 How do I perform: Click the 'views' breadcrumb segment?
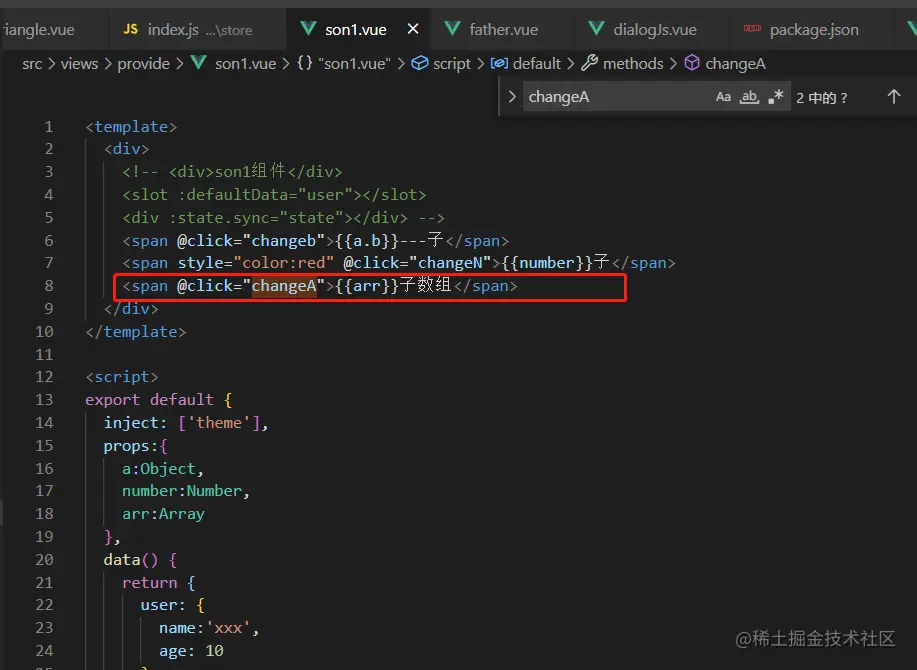tap(79, 64)
